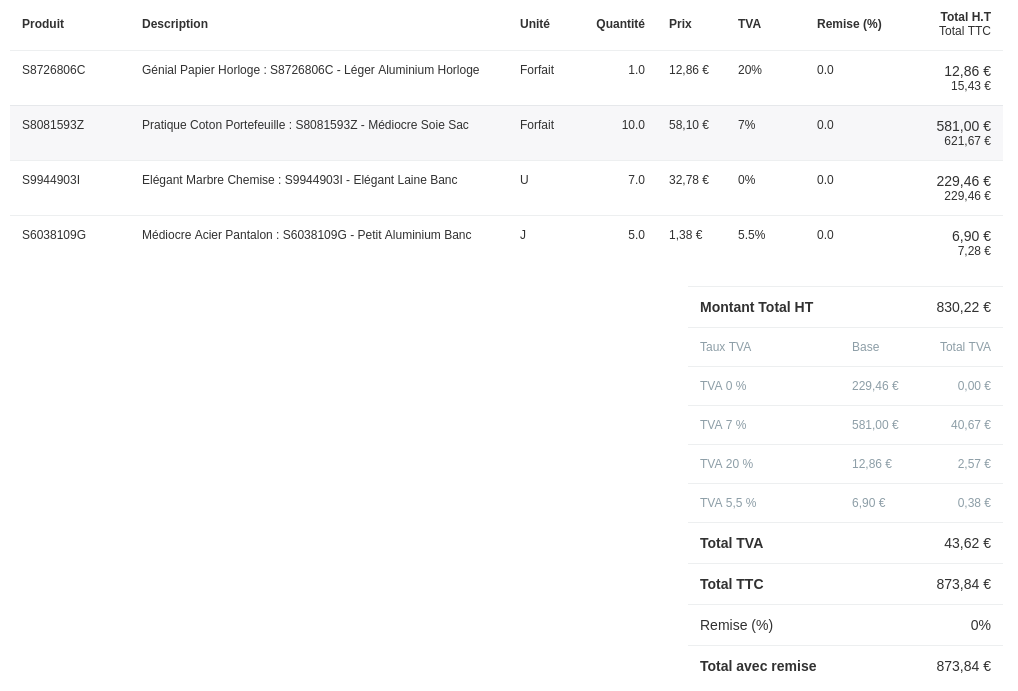
Task: Click the TVA 20 % row label
Action: 726,464
